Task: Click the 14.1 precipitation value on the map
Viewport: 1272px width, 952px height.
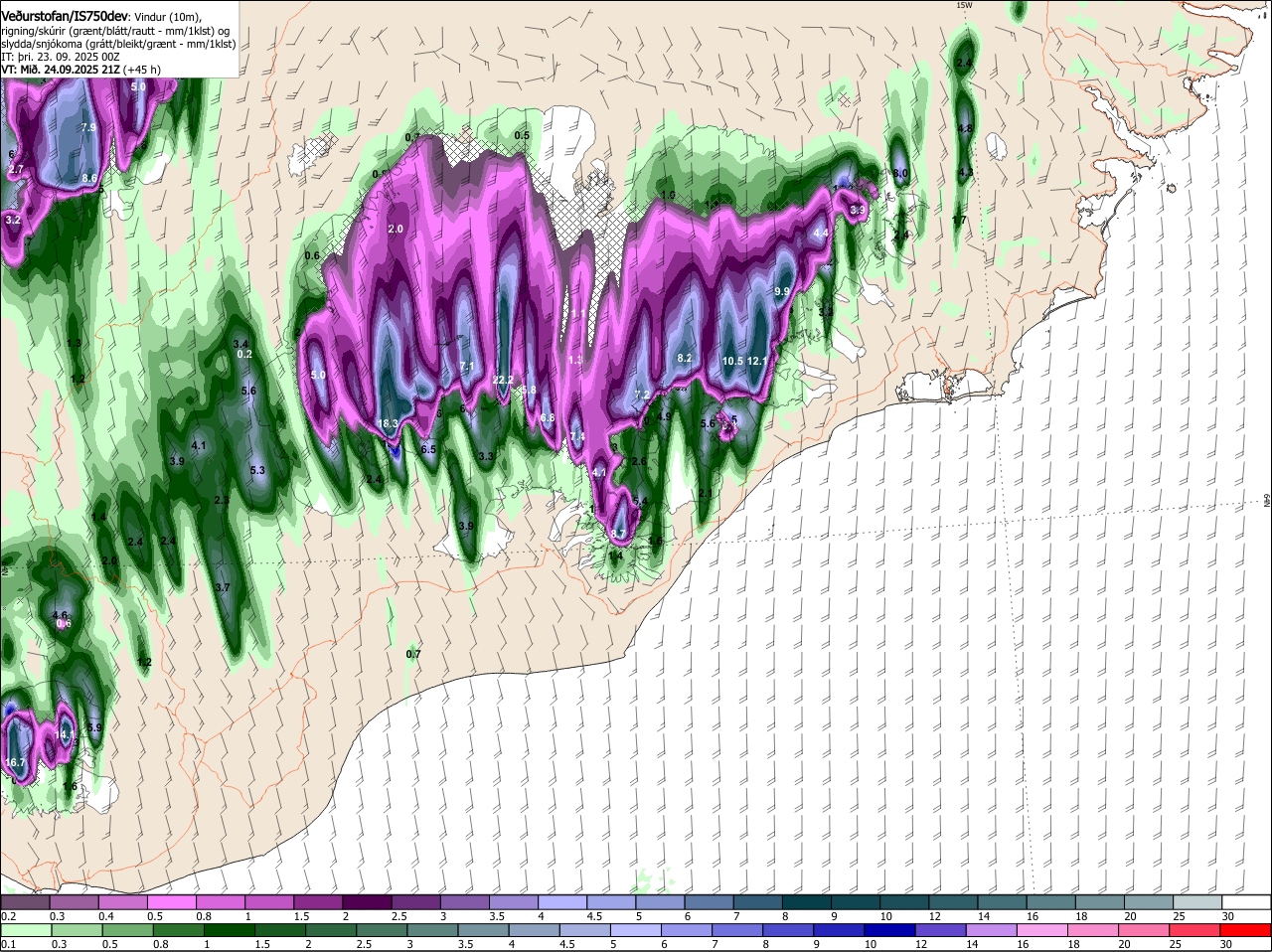Action: click(65, 734)
